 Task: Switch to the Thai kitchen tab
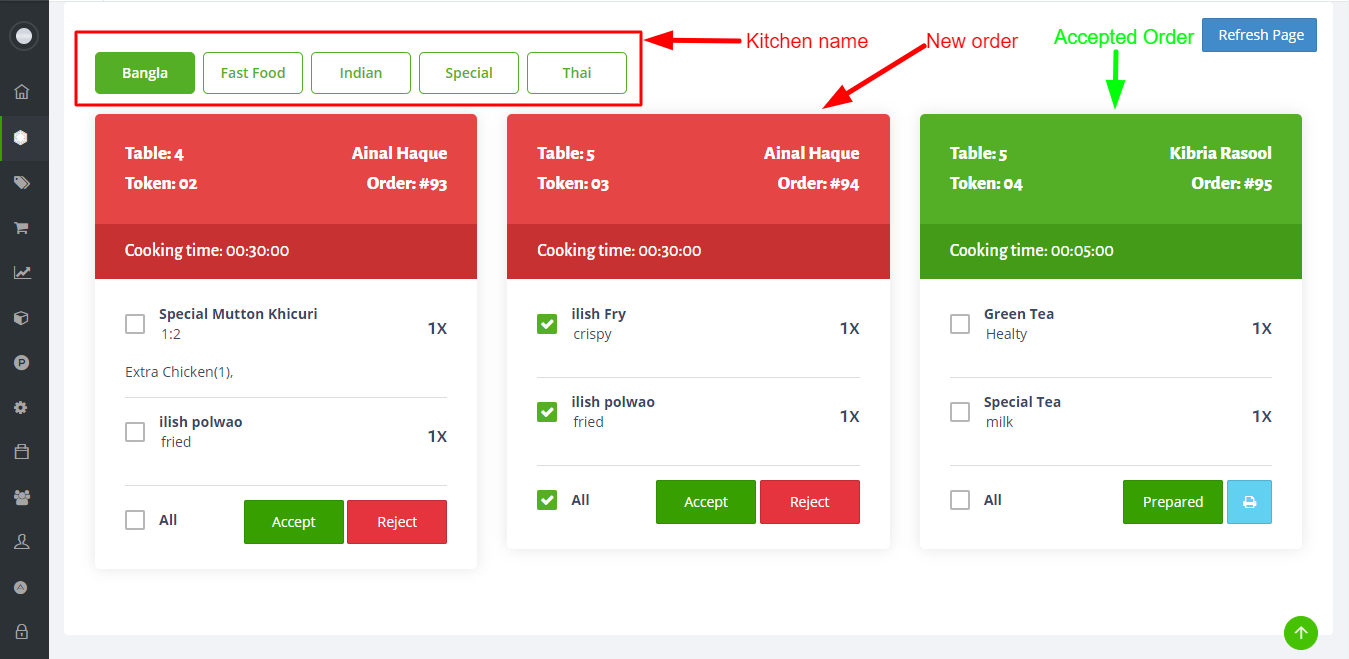(577, 73)
